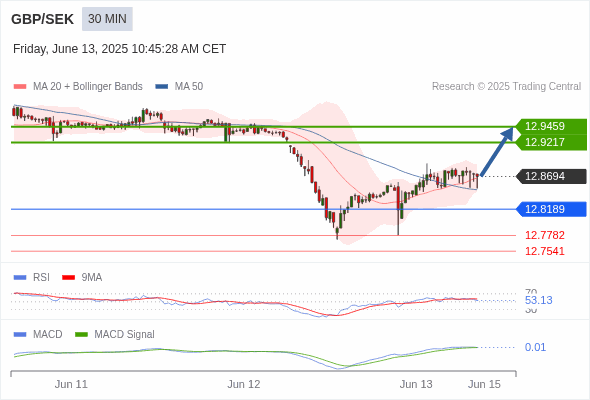Viewport: 590px width, 400px height.
Task: Click the MACD Signal legend label
Action: tap(124, 334)
